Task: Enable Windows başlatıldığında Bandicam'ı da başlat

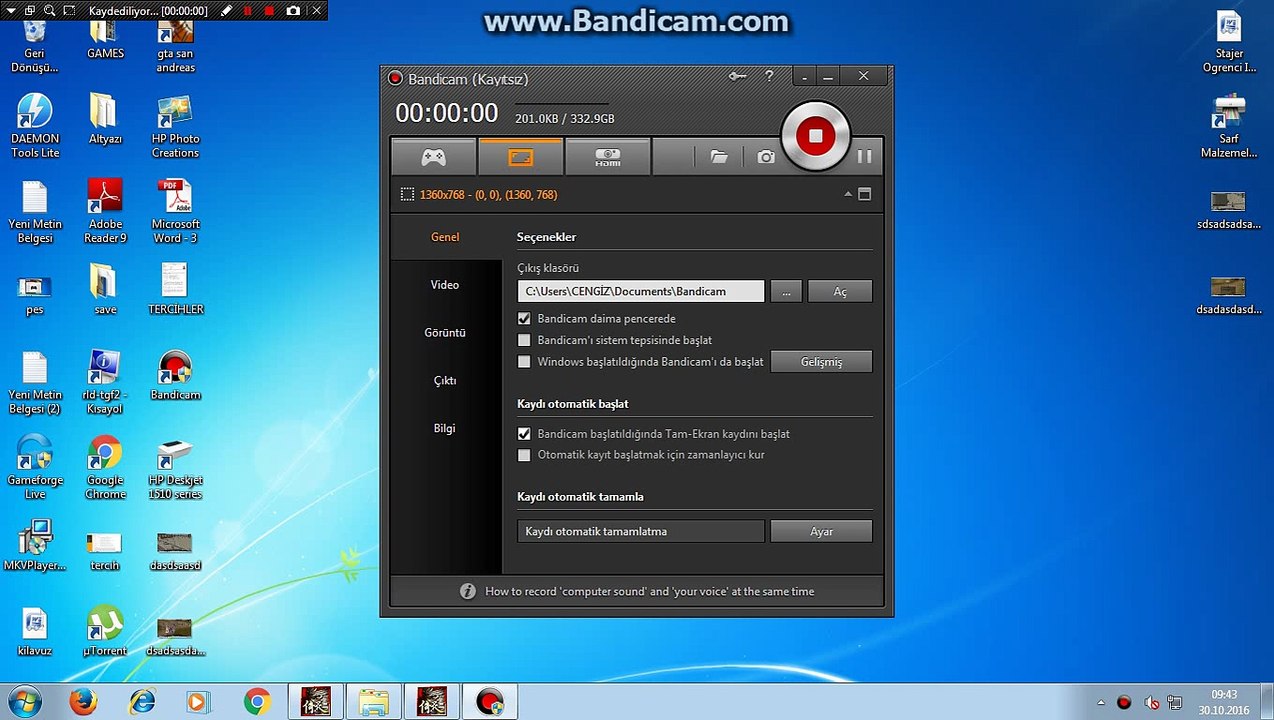Action: [524, 362]
